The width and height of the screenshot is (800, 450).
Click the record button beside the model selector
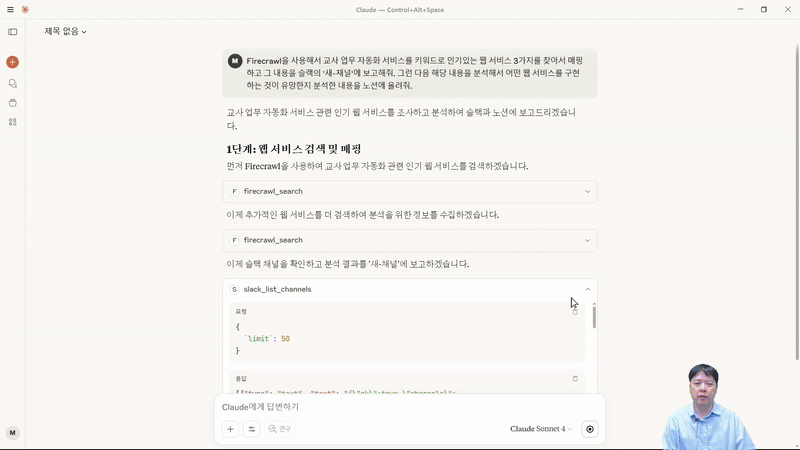coord(590,429)
